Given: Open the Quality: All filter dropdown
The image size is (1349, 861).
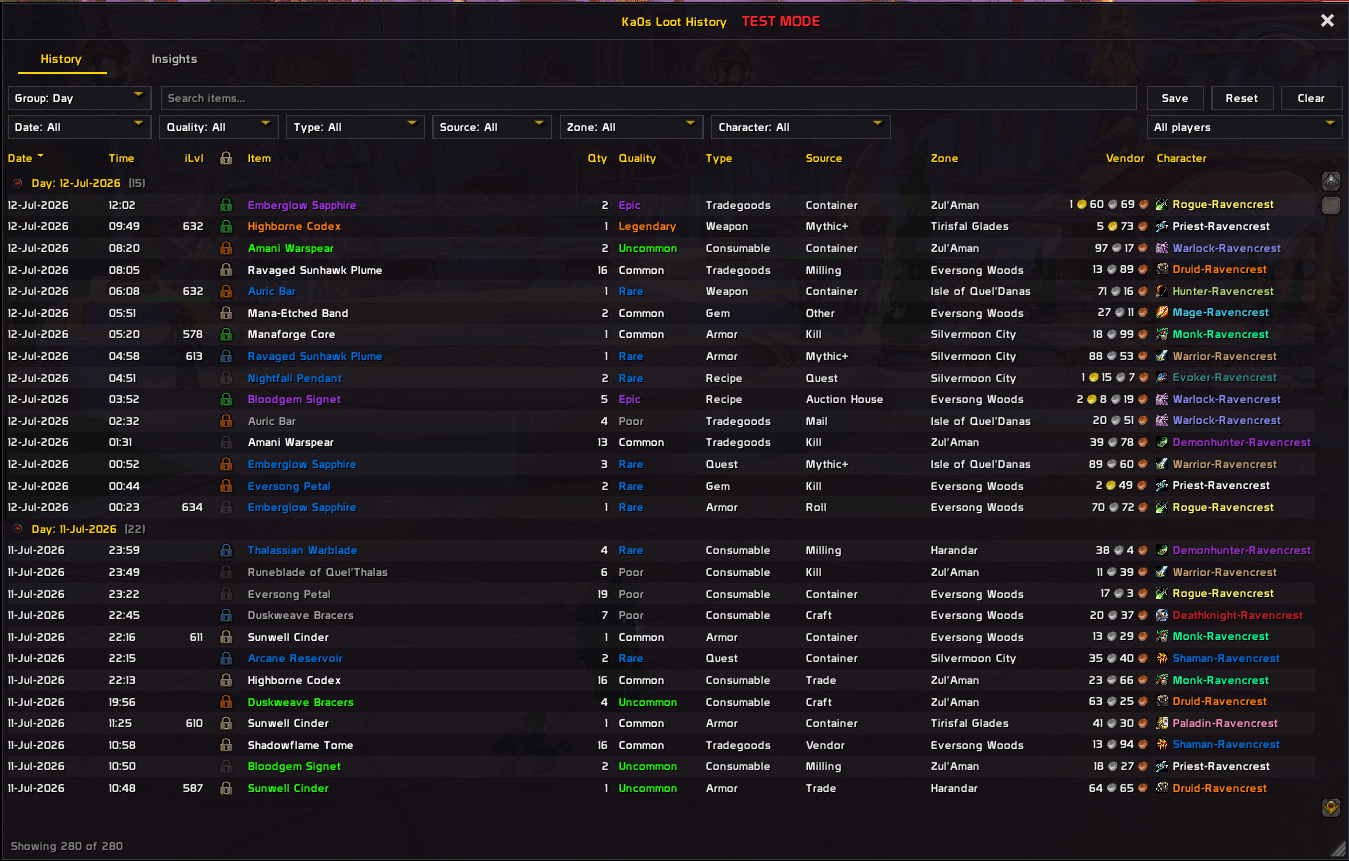Looking at the screenshot, I should (x=218, y=127).
